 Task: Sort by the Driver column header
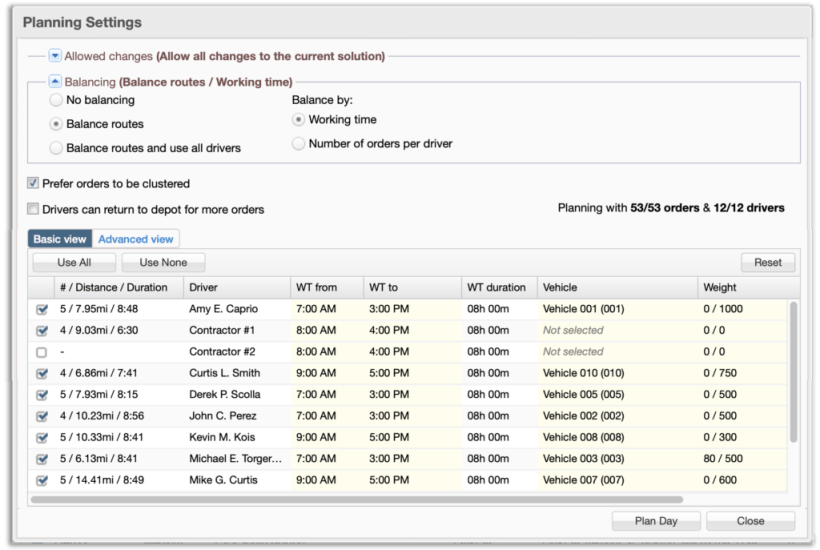(x=236, y=287)
